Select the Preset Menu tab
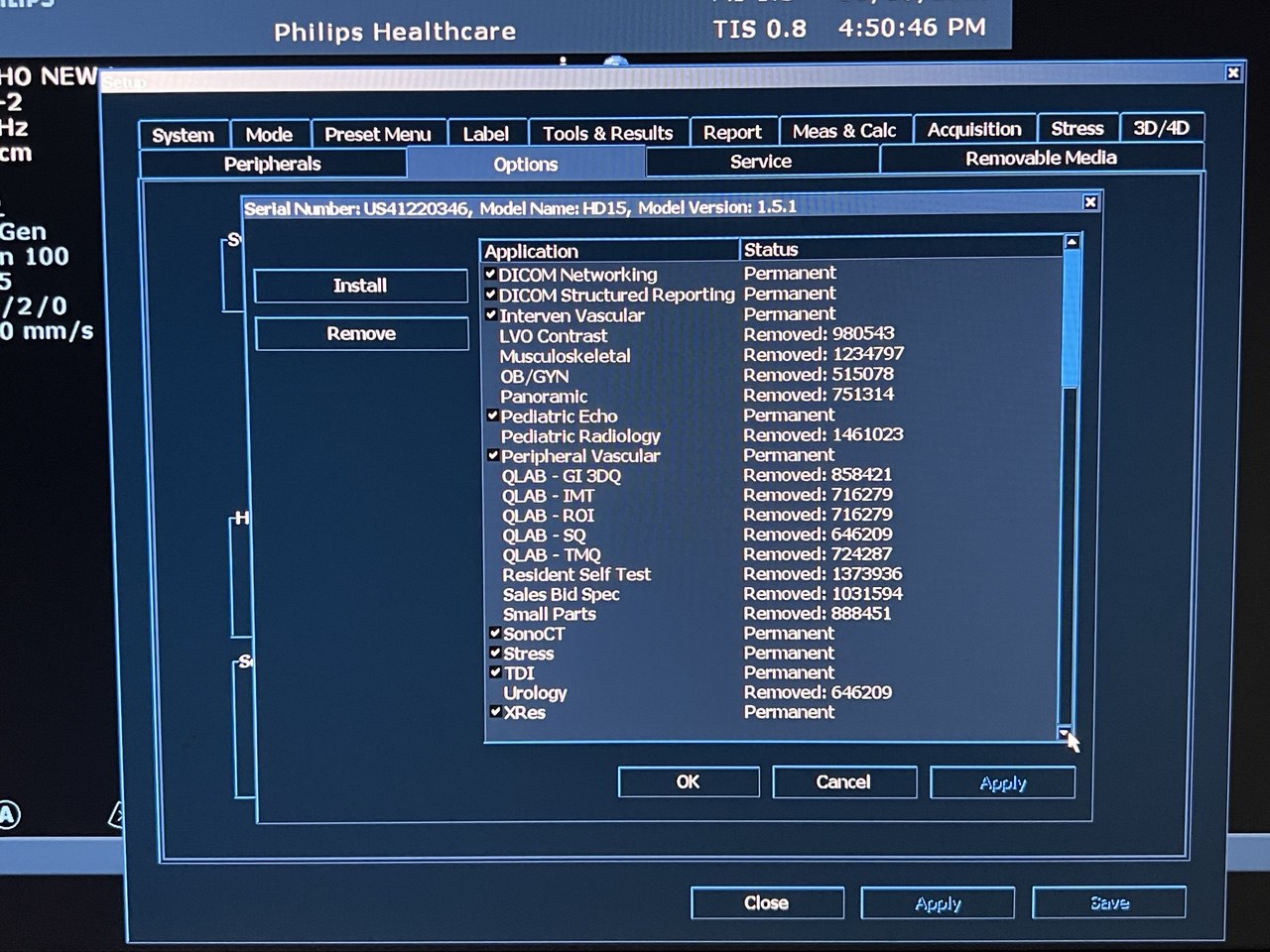This screenshot has width=1270, height=952. click(378, 133)
